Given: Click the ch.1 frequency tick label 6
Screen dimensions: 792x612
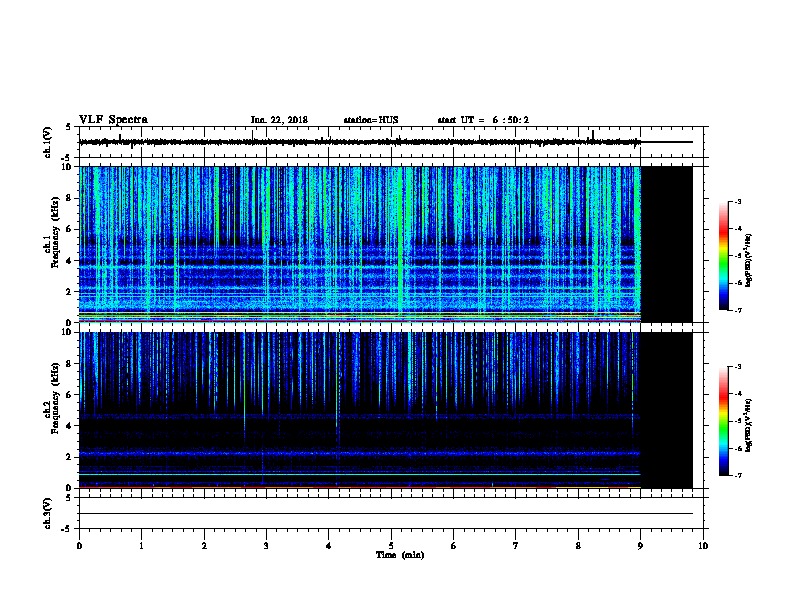Looking at the screenshot, I should [x=70, y=229].
